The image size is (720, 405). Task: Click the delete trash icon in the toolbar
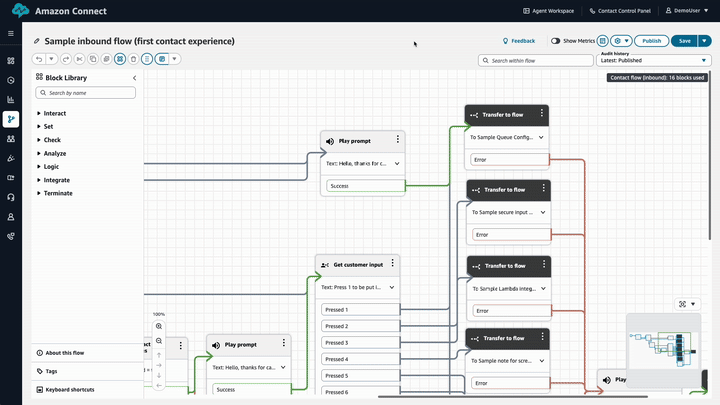pyautogui.click(x=133, y=60)
